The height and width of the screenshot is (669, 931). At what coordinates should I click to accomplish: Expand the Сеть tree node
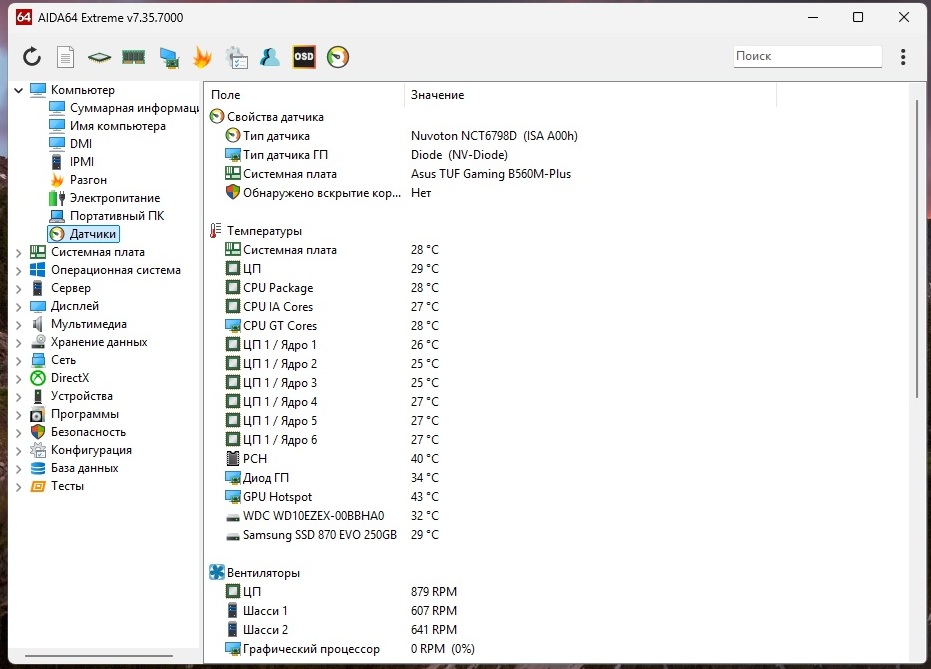pos(18,360)
